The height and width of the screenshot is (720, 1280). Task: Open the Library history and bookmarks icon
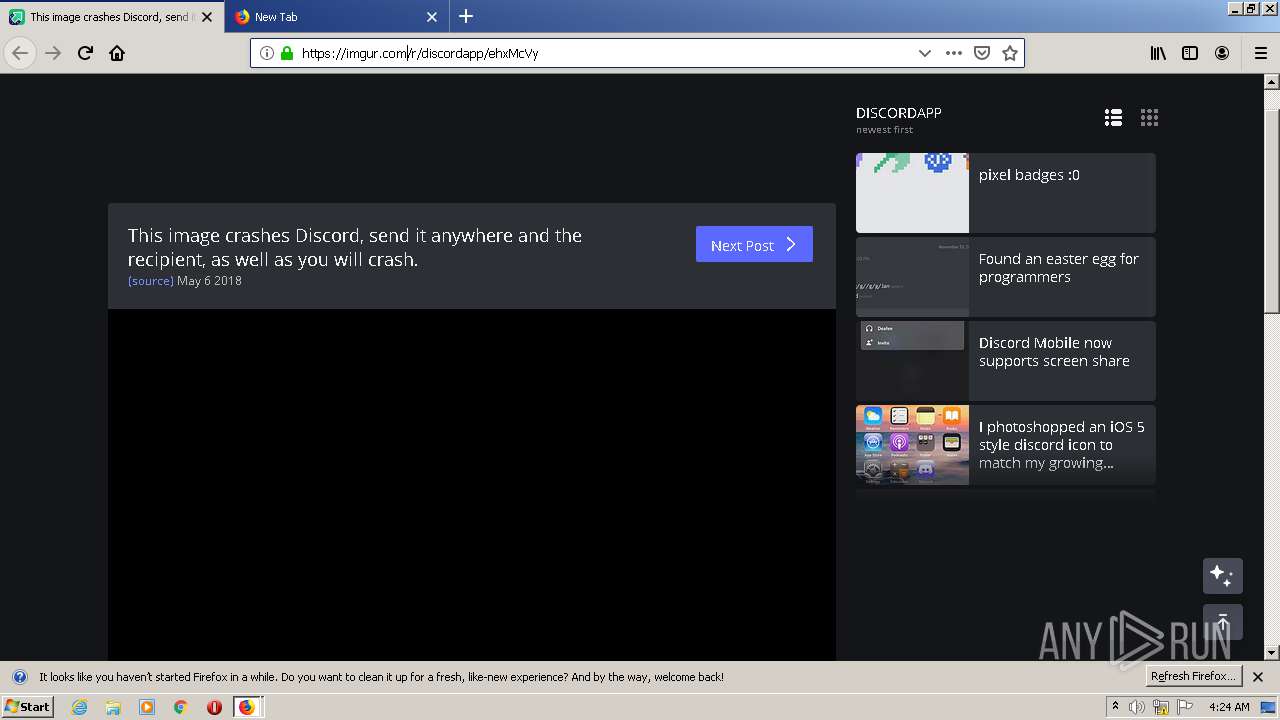coord(1158,53)
